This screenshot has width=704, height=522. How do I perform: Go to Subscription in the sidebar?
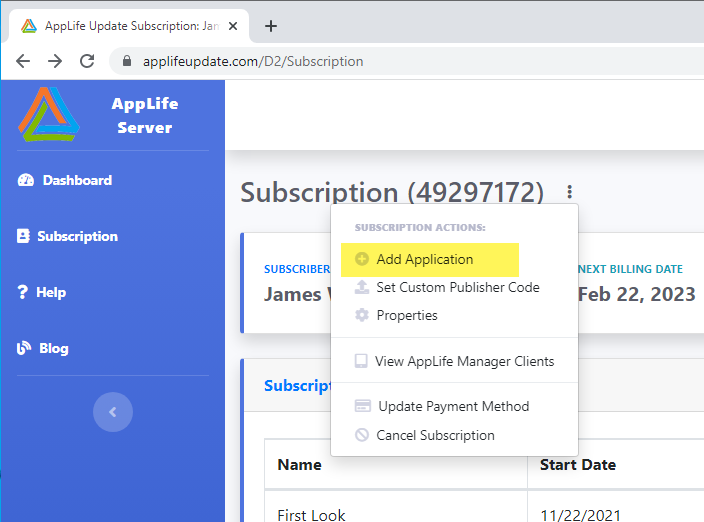(x=67, y=236)
